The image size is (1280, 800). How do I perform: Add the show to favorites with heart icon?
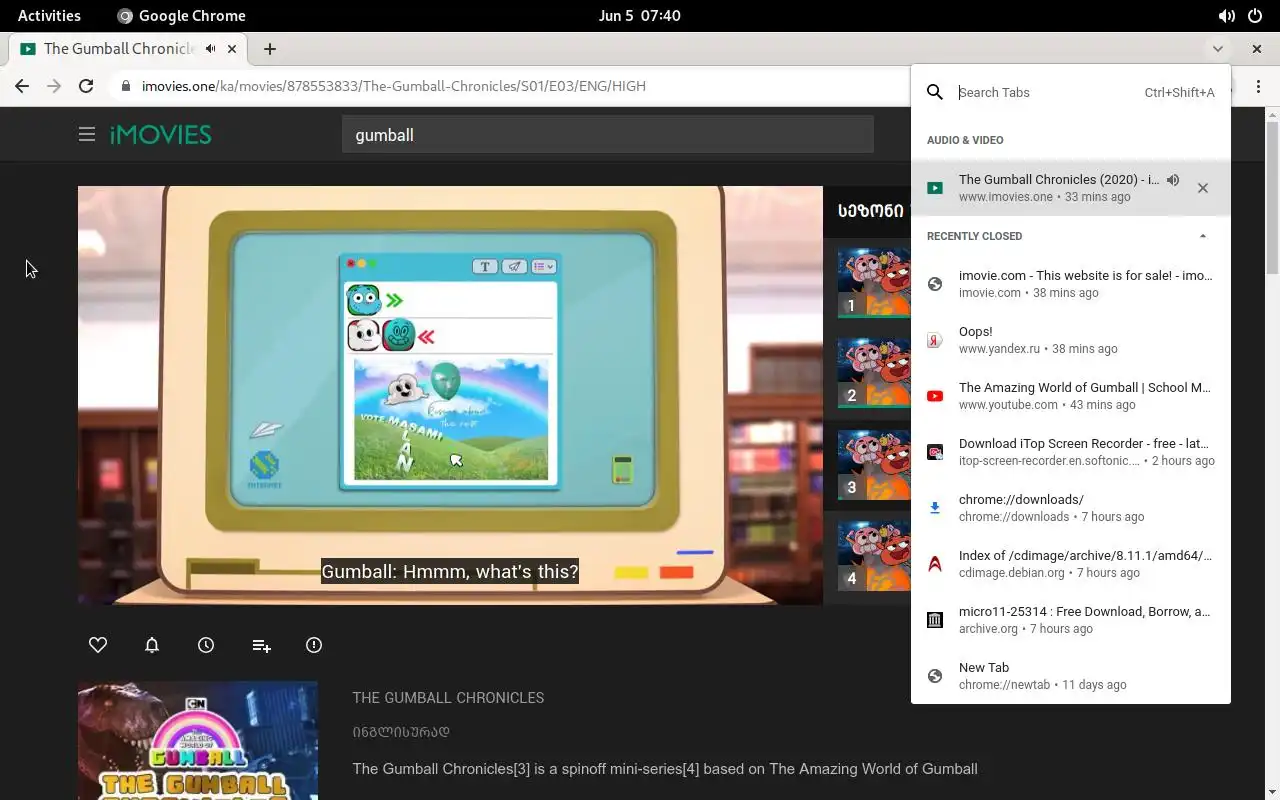pos(98,645)
